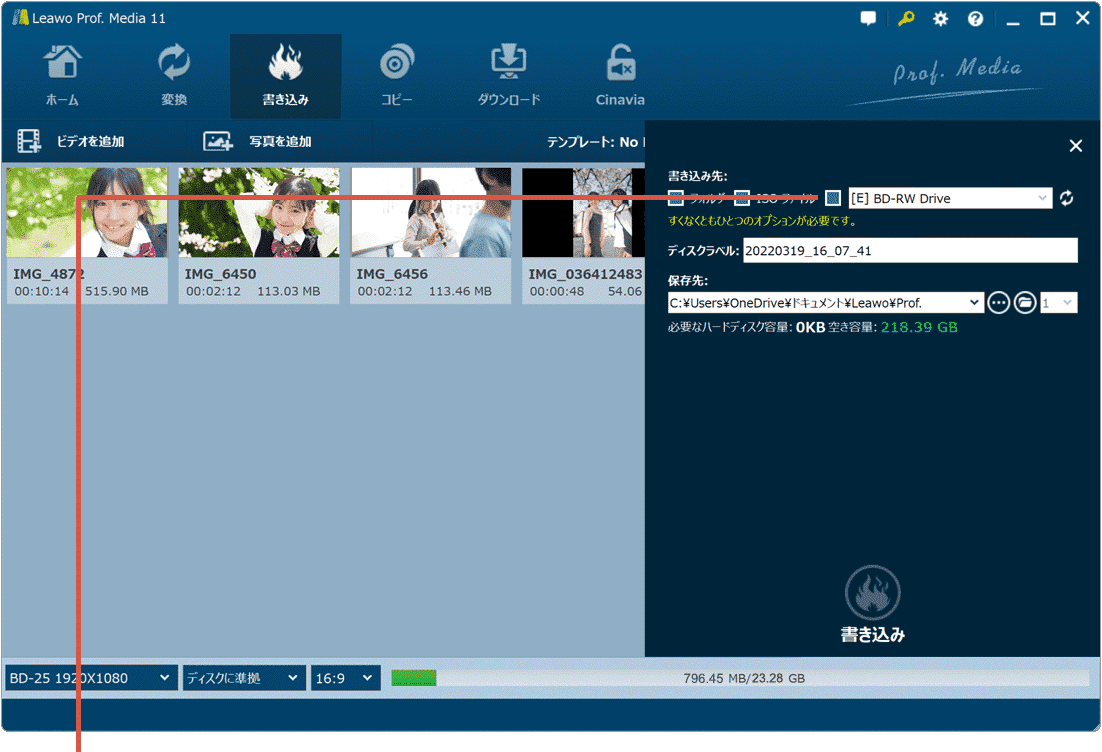Open the save folder icon

tap(1025, 302)
